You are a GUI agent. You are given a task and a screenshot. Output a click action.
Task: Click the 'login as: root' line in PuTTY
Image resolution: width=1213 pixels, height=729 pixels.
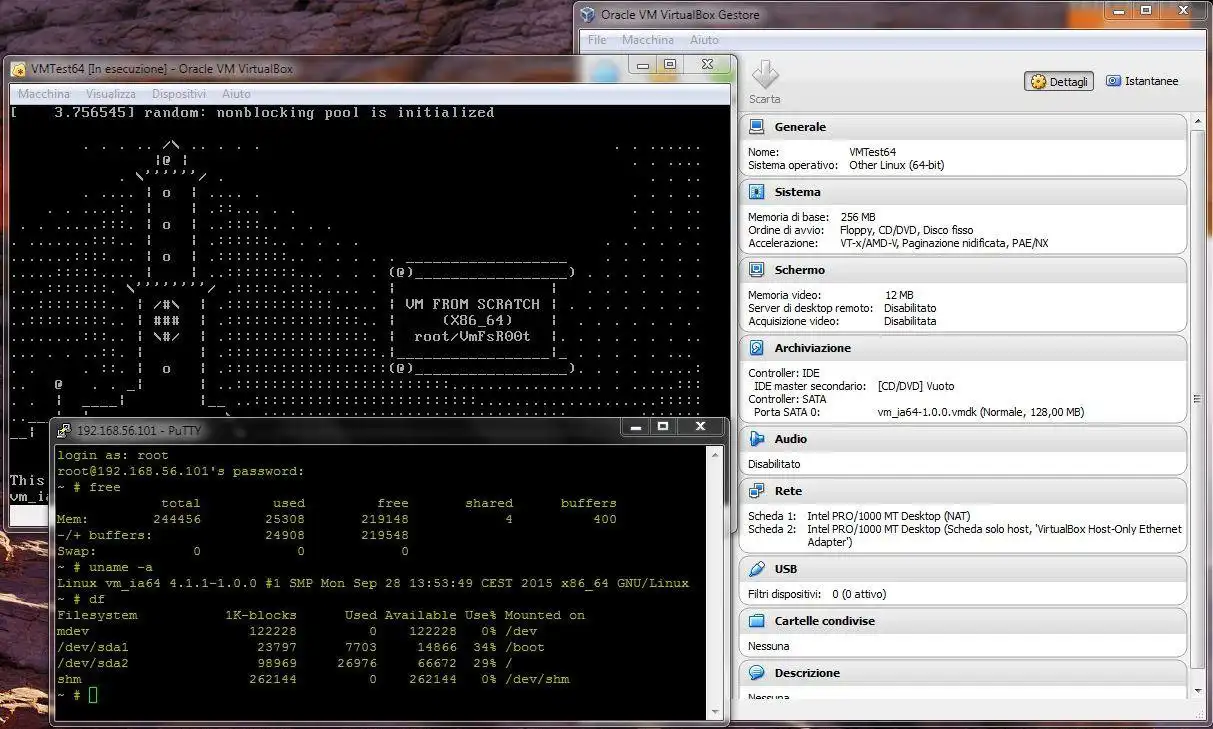(113, 455)
